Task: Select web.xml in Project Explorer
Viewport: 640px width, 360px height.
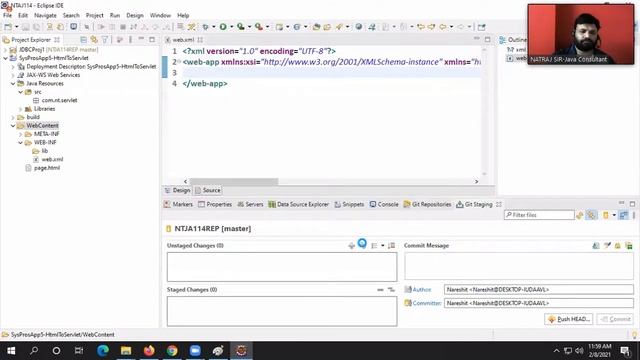Action: [52, 159]
